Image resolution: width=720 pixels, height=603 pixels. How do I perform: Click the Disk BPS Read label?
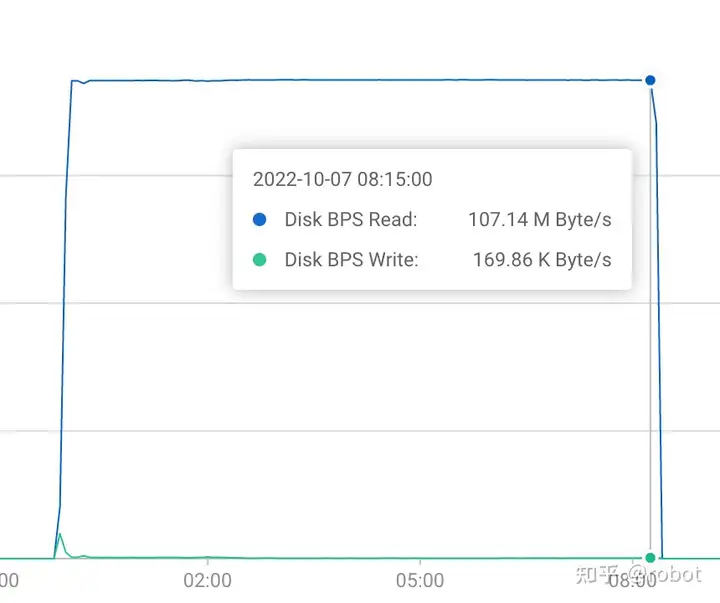point(351,220)
